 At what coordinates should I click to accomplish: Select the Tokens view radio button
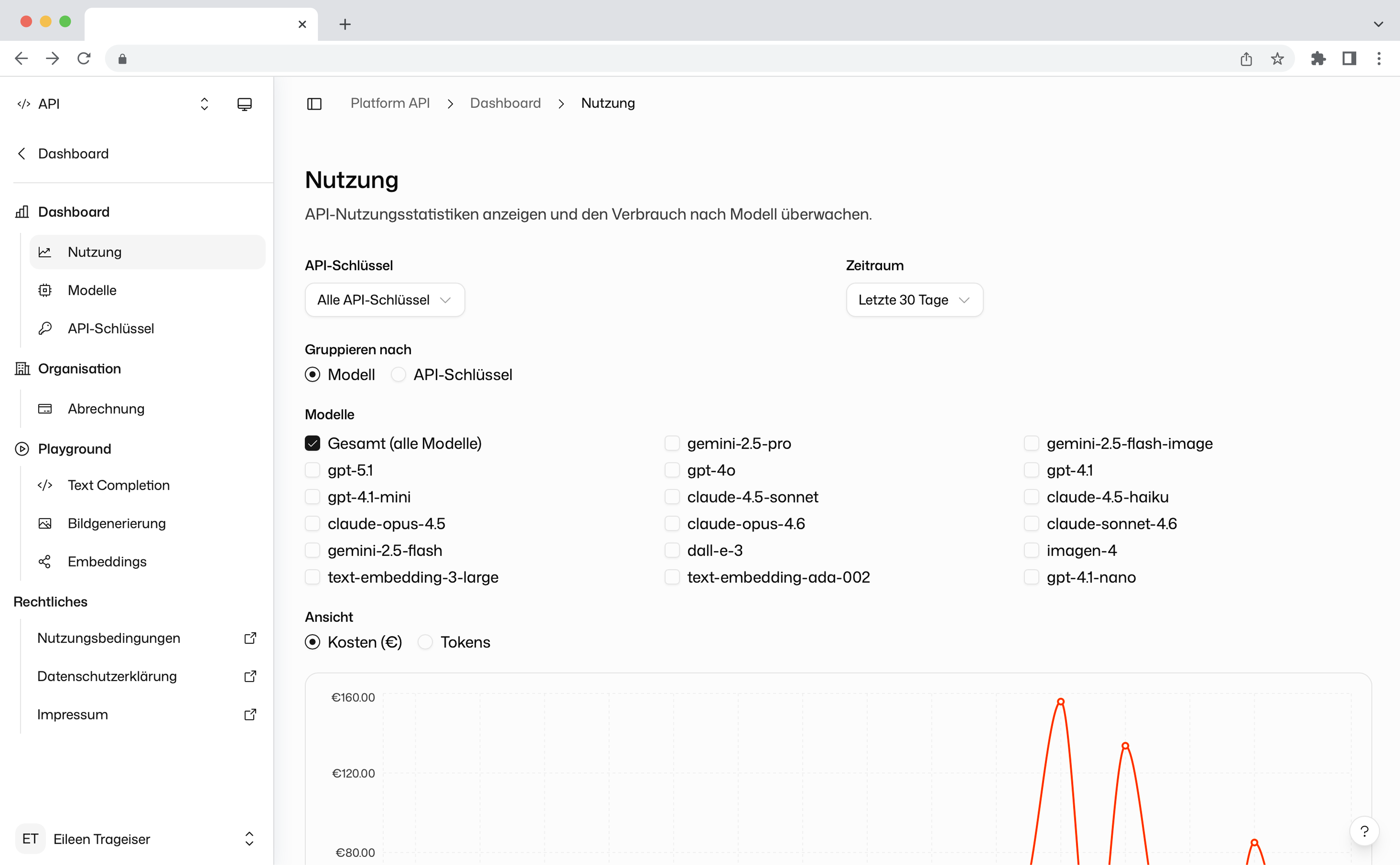[425, 642]
